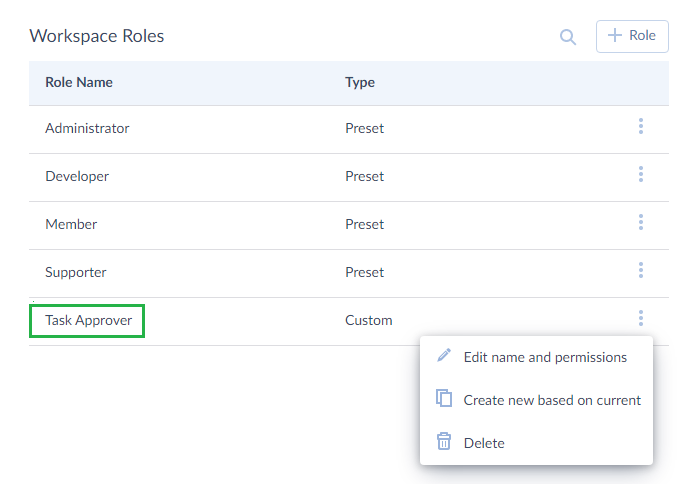The width and height of the screenshot is (699, 484).
Task: Click the Role Name column header
Action: (79, 82)
